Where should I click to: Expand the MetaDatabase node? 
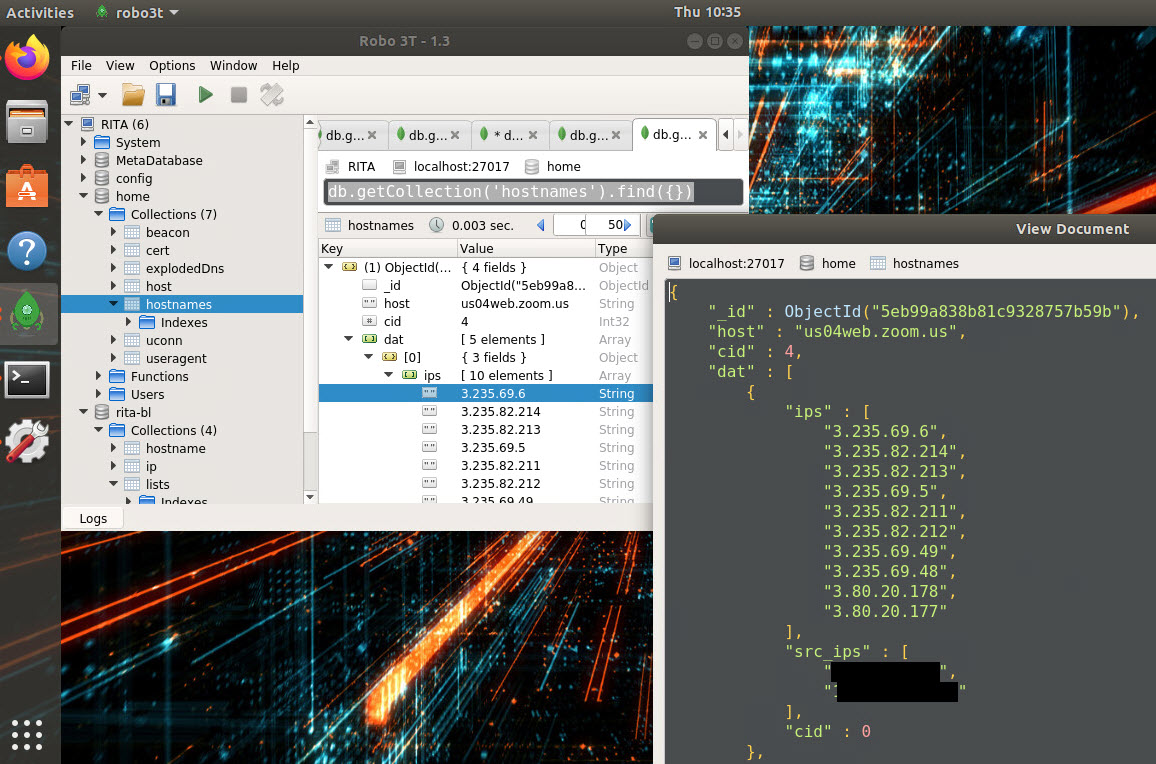[x=83, y=160]
